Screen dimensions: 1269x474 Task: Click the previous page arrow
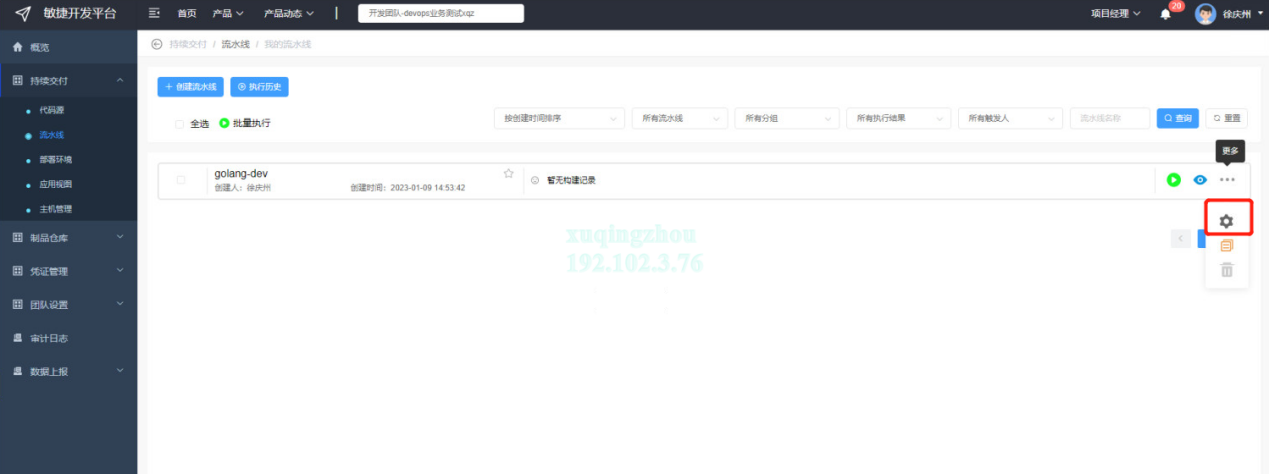(1181, 238)
